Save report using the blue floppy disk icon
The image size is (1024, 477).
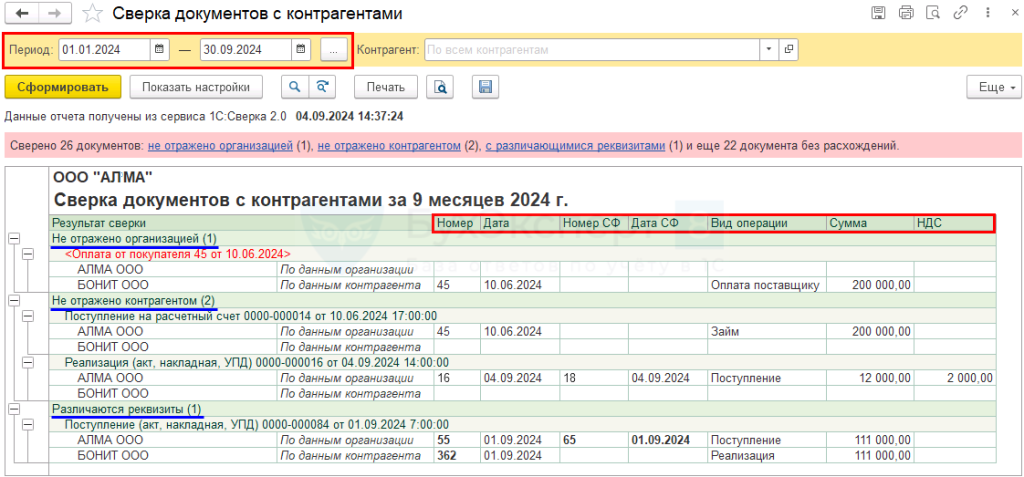coord(485,87)
